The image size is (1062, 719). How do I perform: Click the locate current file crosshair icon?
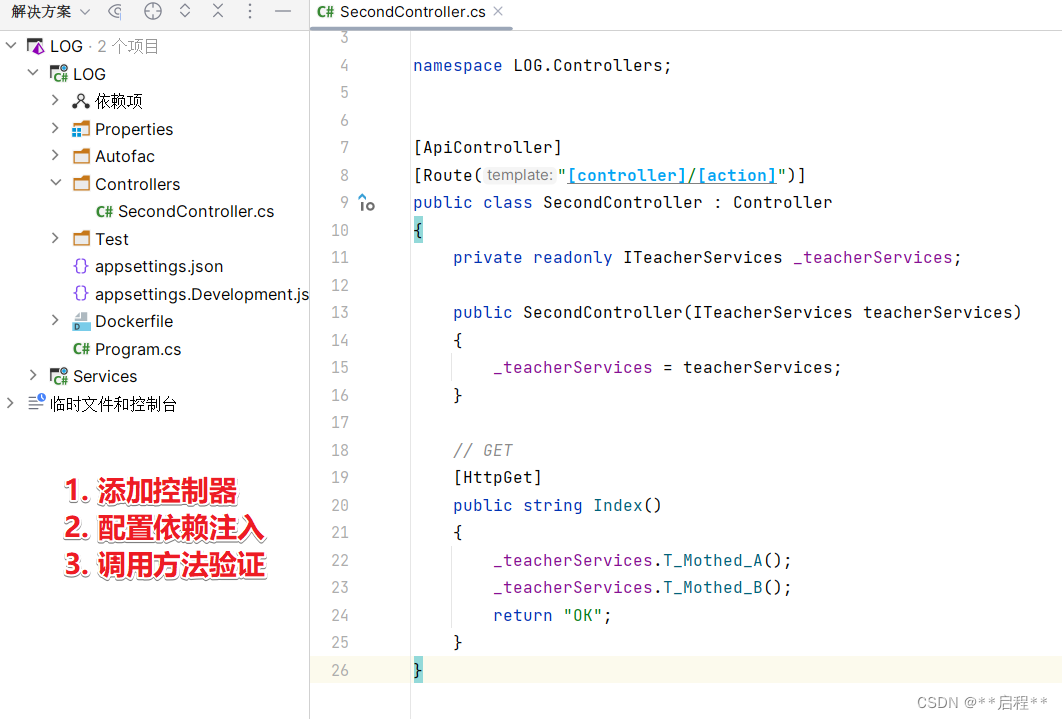[x=153, y=12]
